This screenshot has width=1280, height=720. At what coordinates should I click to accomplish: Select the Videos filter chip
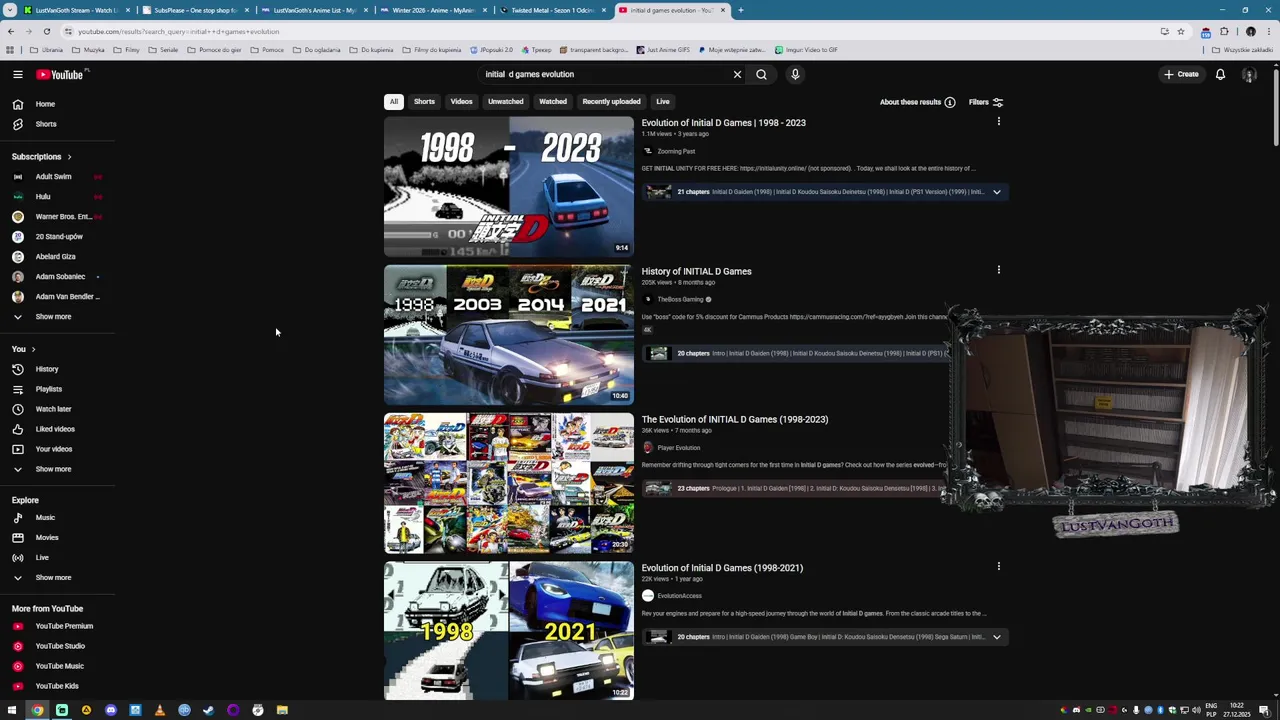click(x=461, y=101)
